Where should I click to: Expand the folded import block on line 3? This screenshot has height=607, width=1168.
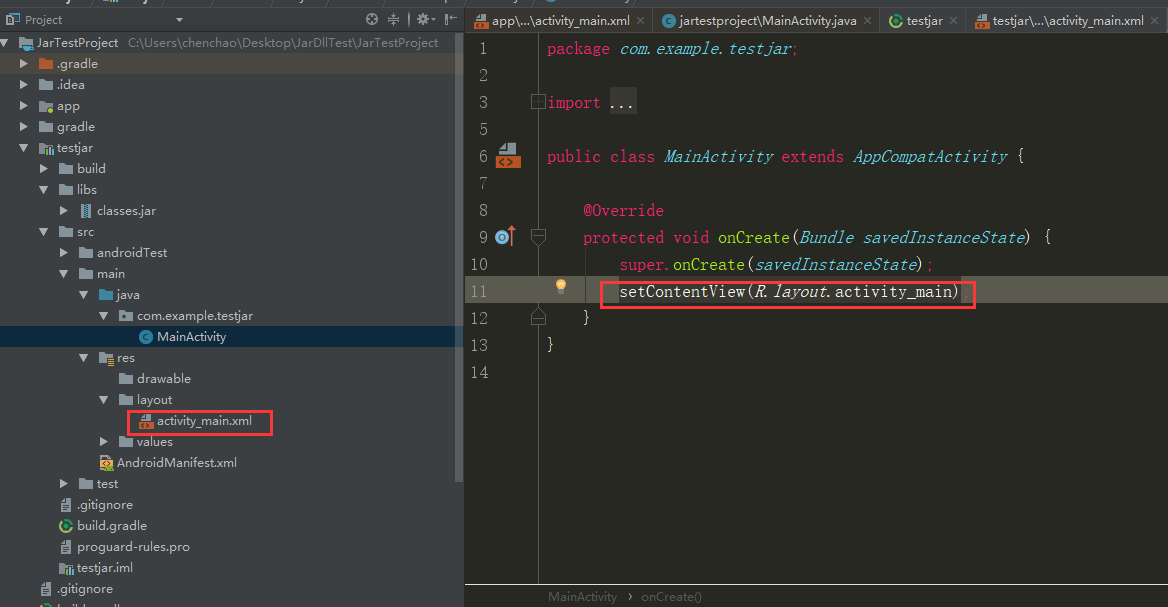pyautogui.click(x=538, y=102)
